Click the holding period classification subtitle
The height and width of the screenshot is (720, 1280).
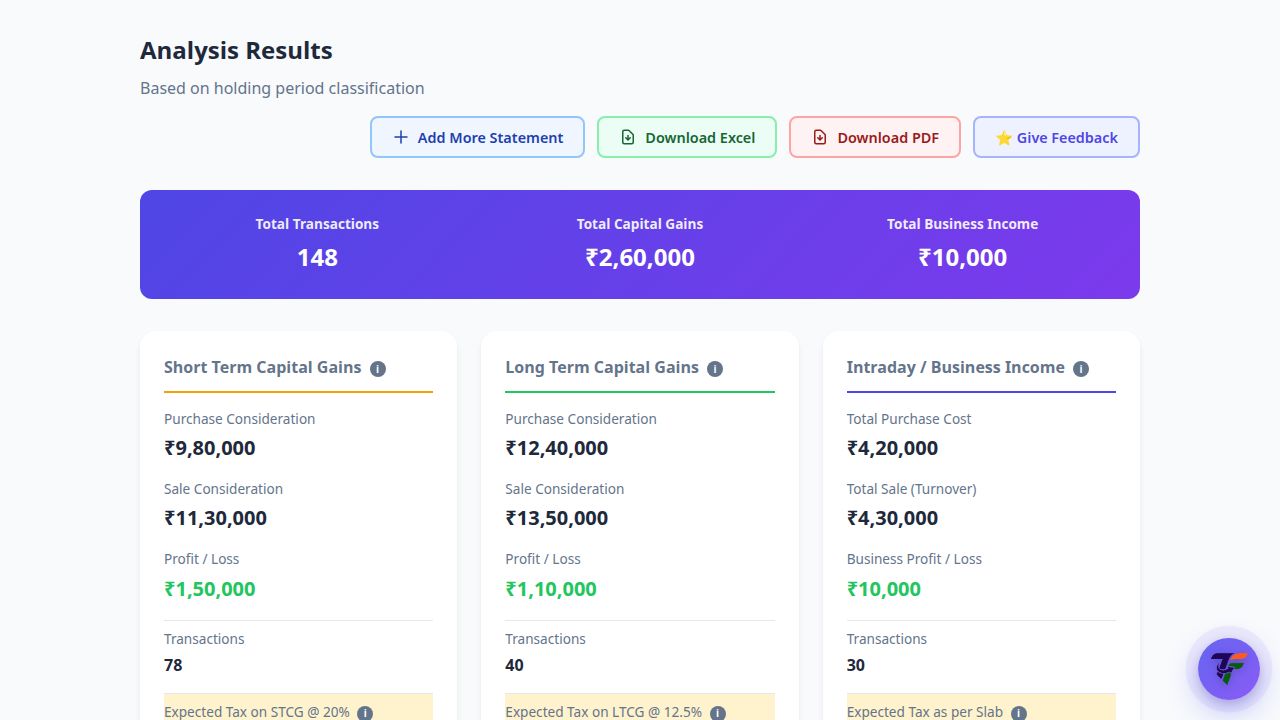click(282, 88)
